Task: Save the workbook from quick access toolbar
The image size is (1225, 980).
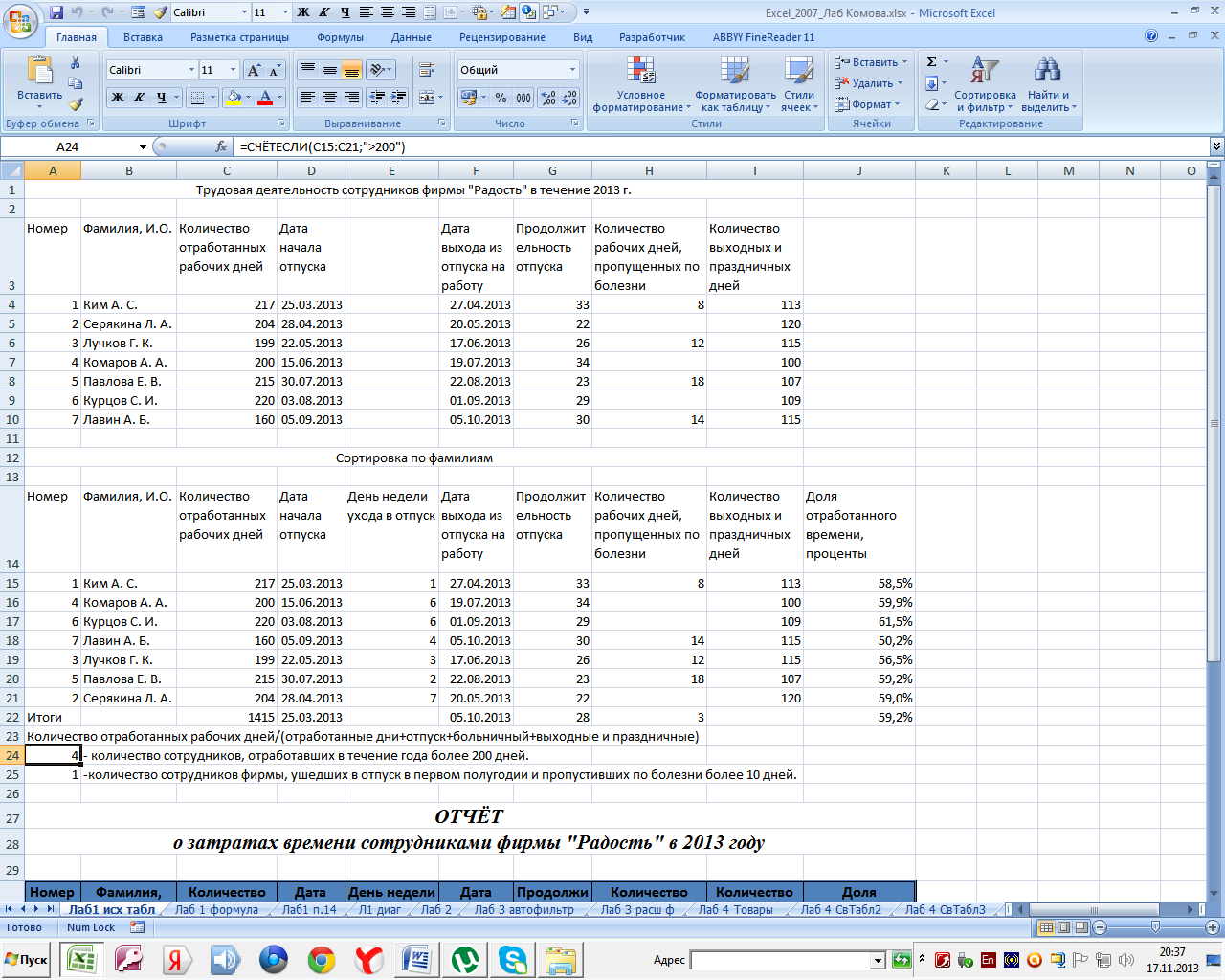Action: point(56,12)
